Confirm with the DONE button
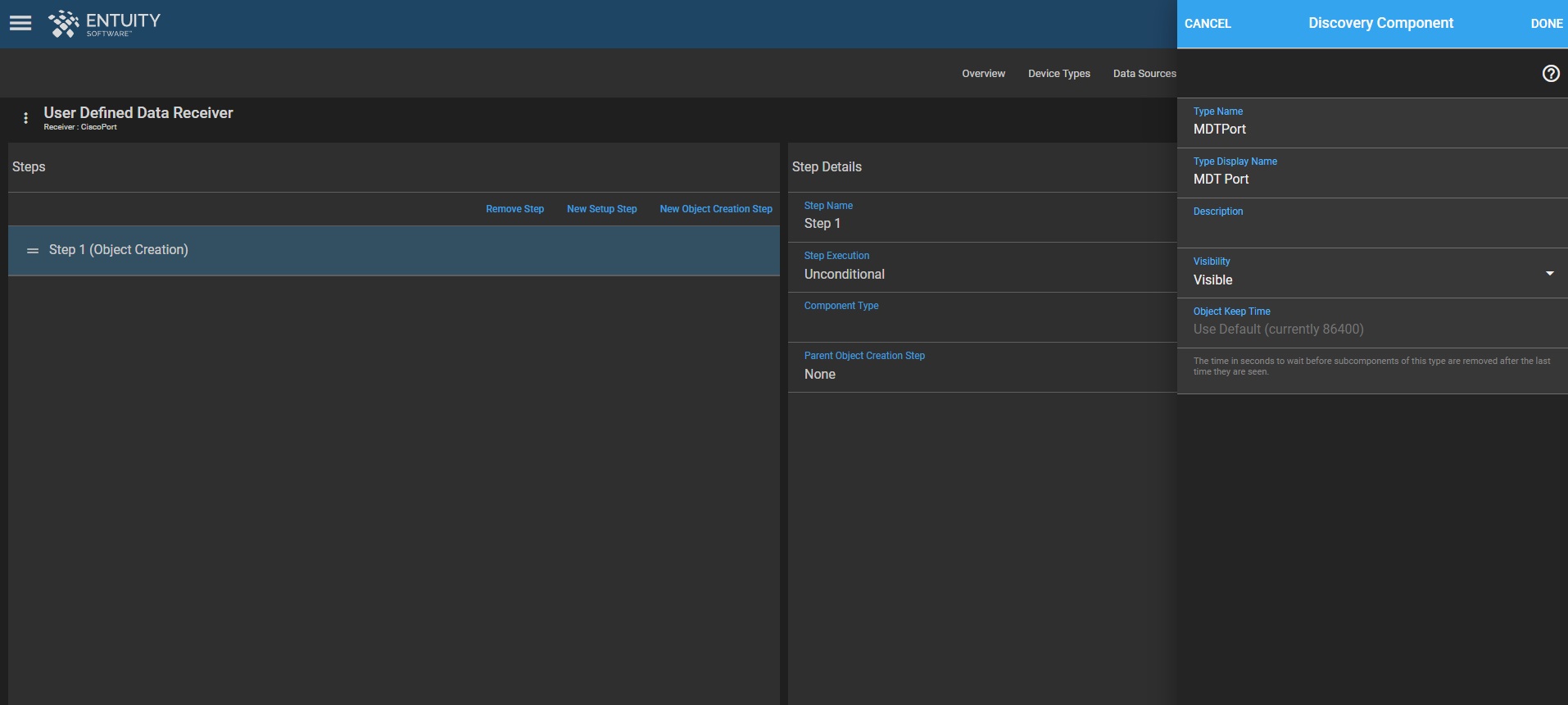Image resolution: width=1568 pixels, height=705 pixels. 1547,24
